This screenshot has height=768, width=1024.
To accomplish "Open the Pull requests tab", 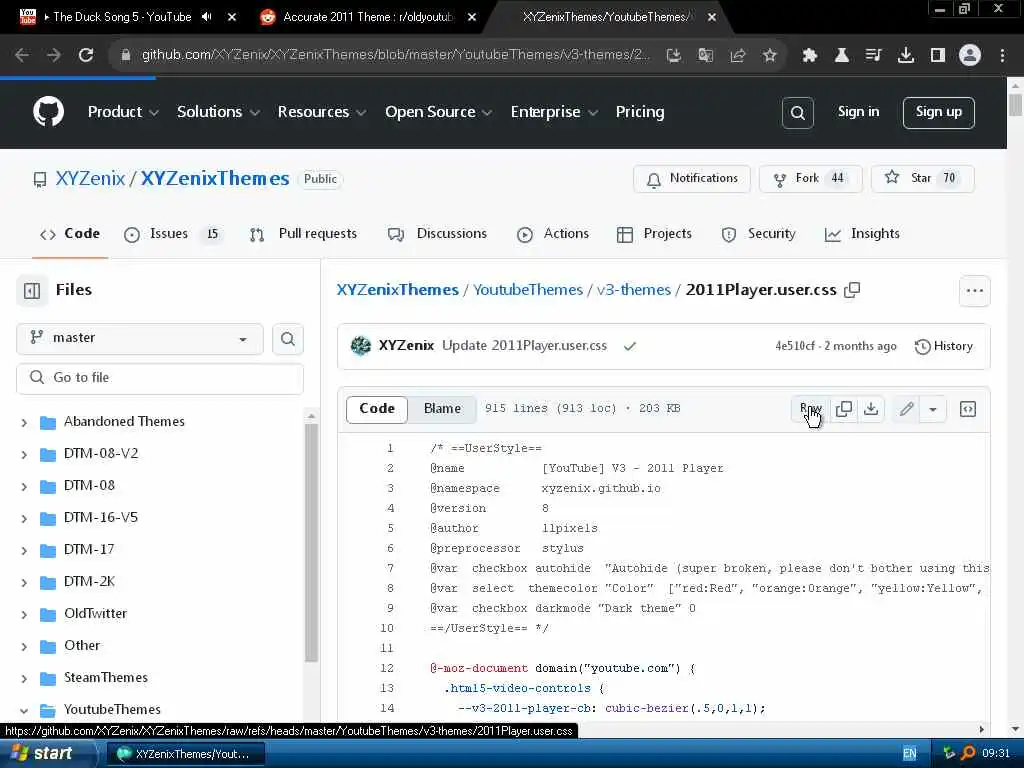I will [304, 234].
